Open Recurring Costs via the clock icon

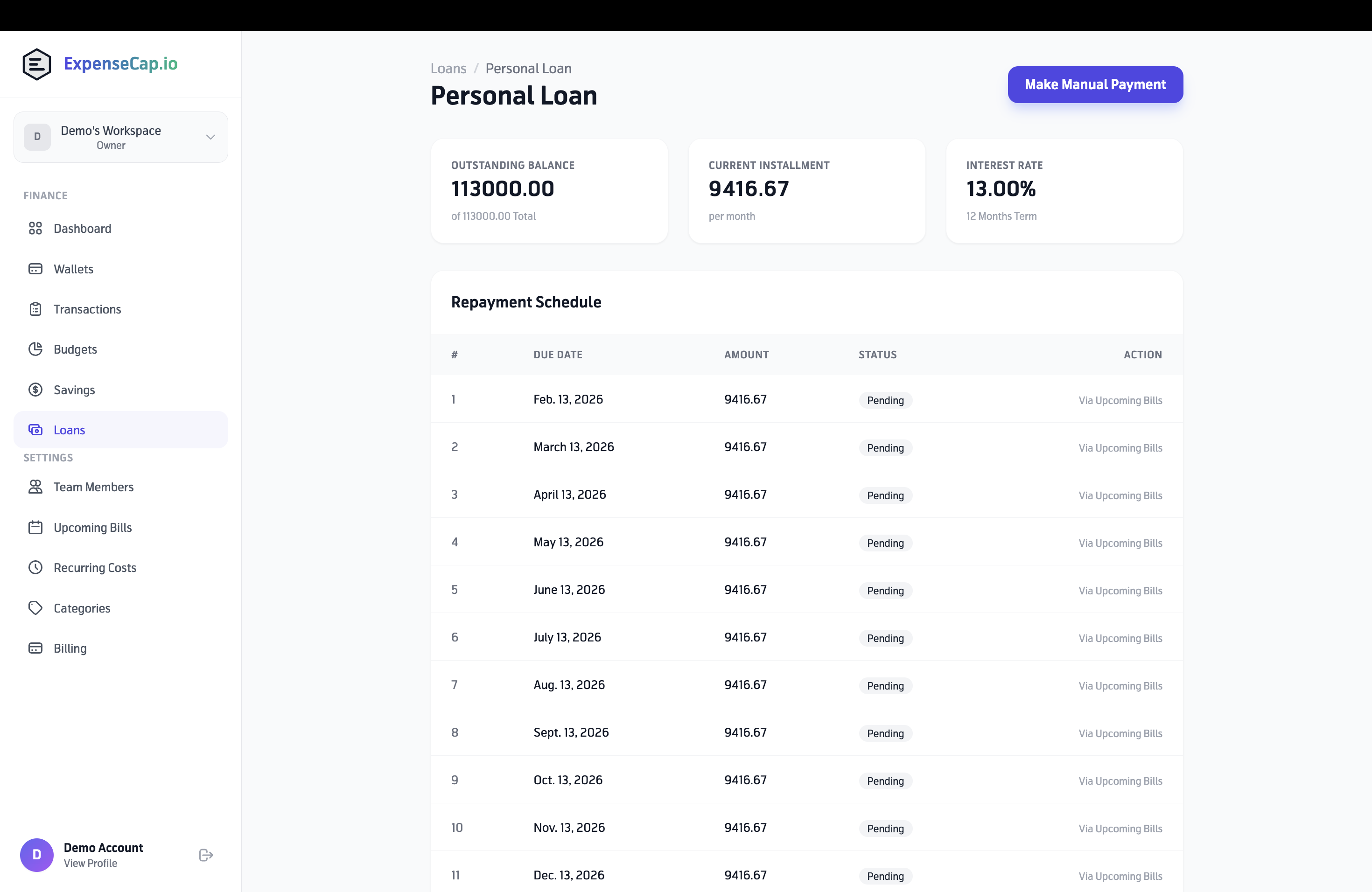click(x=36, y=568)
